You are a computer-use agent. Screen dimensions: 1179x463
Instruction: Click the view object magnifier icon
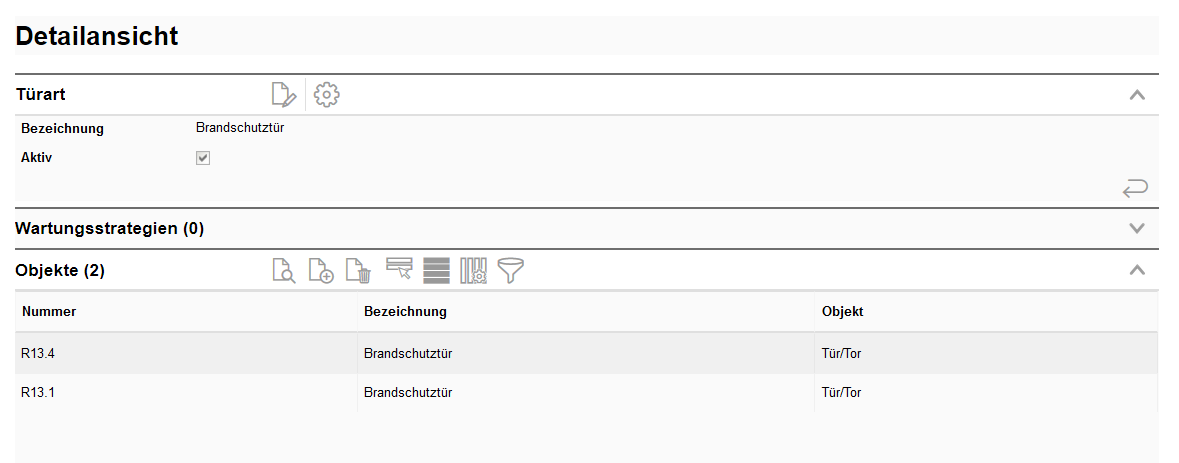284,271
